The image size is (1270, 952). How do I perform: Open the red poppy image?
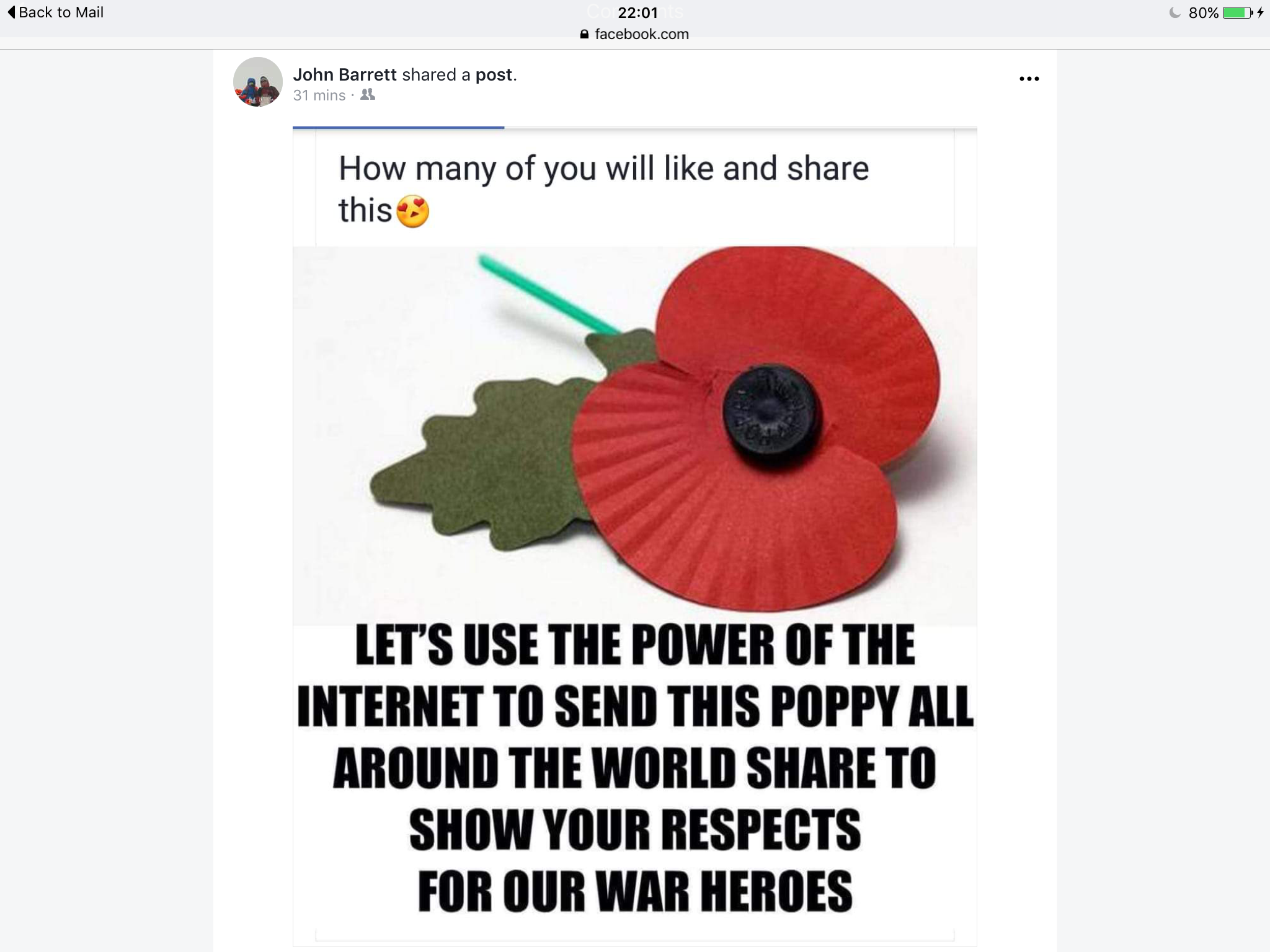point(634,434)
